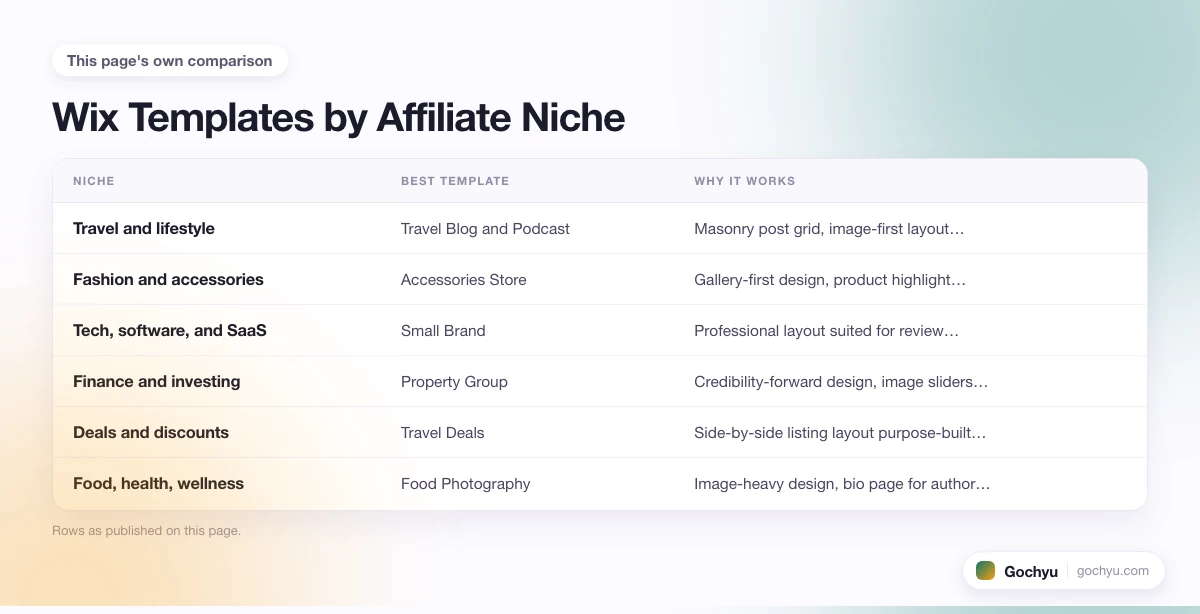Select the 'Deals and discounts' cell
This screenshot has height=614, width=1200.
(x=151, y=433)
